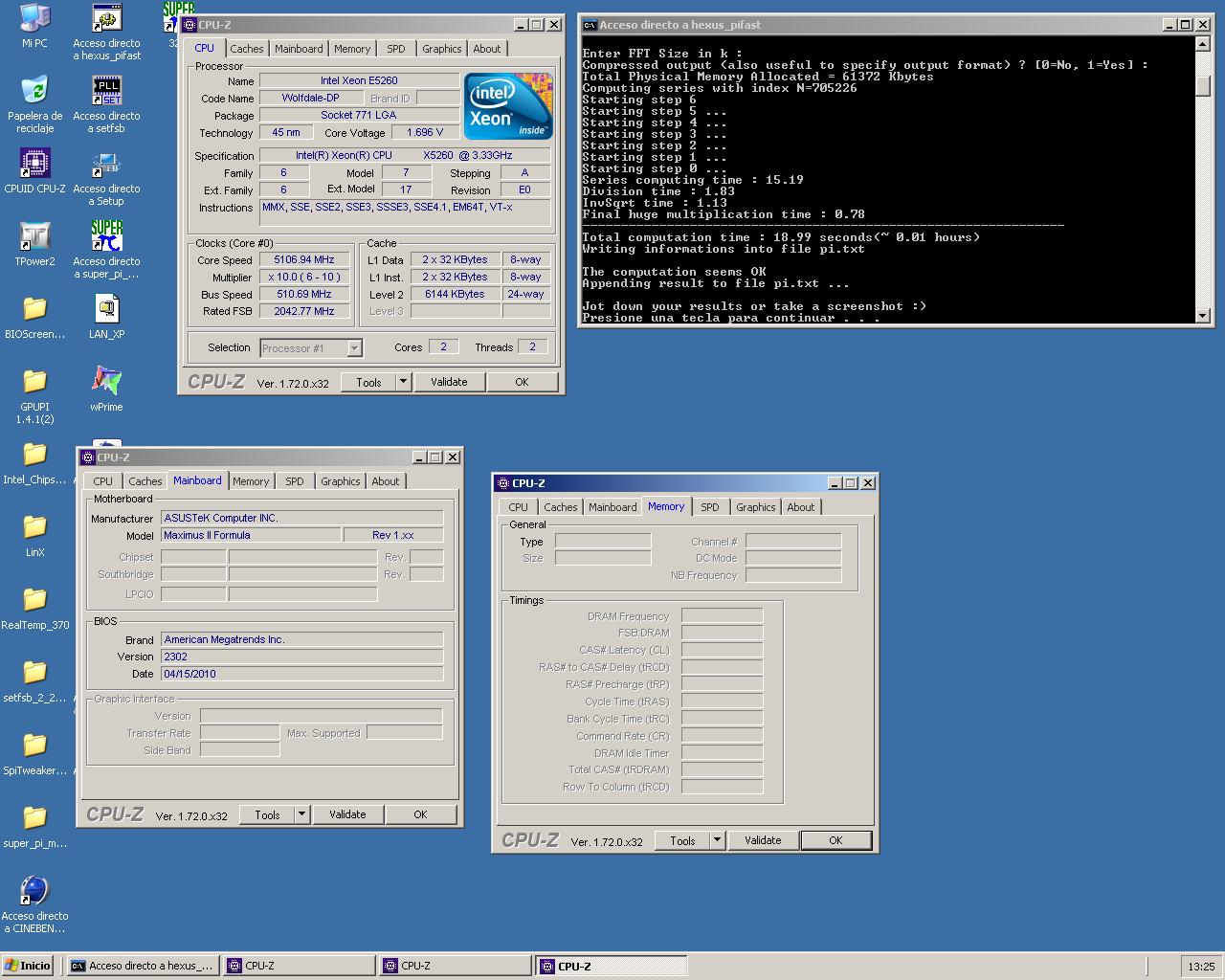Click the Total computation time line
Image resolution: width=1225 pixels, height=980 pixels.
[x=781, y=237]
